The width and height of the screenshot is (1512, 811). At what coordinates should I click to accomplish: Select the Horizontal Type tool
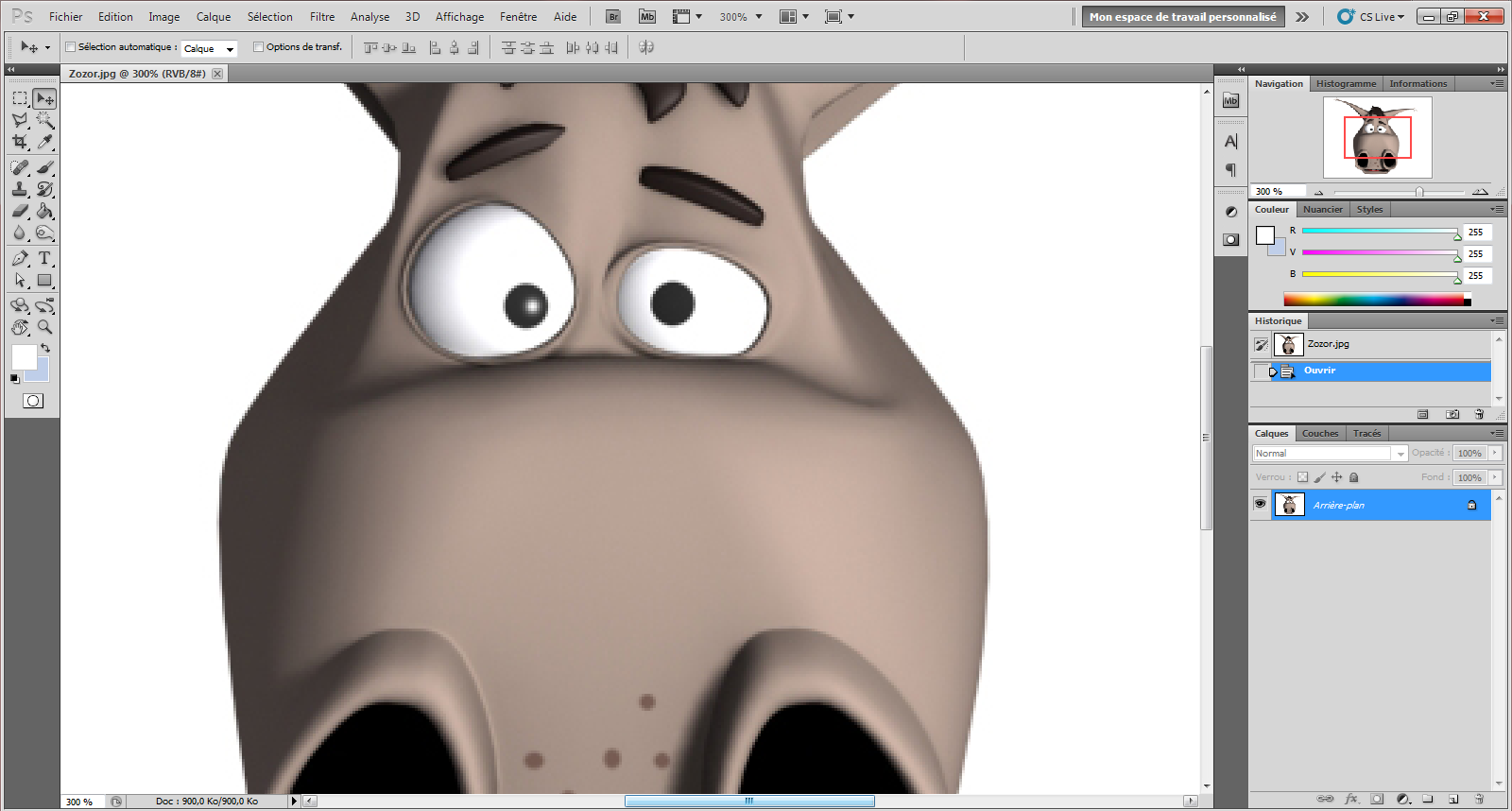click(x=44, y=258)
